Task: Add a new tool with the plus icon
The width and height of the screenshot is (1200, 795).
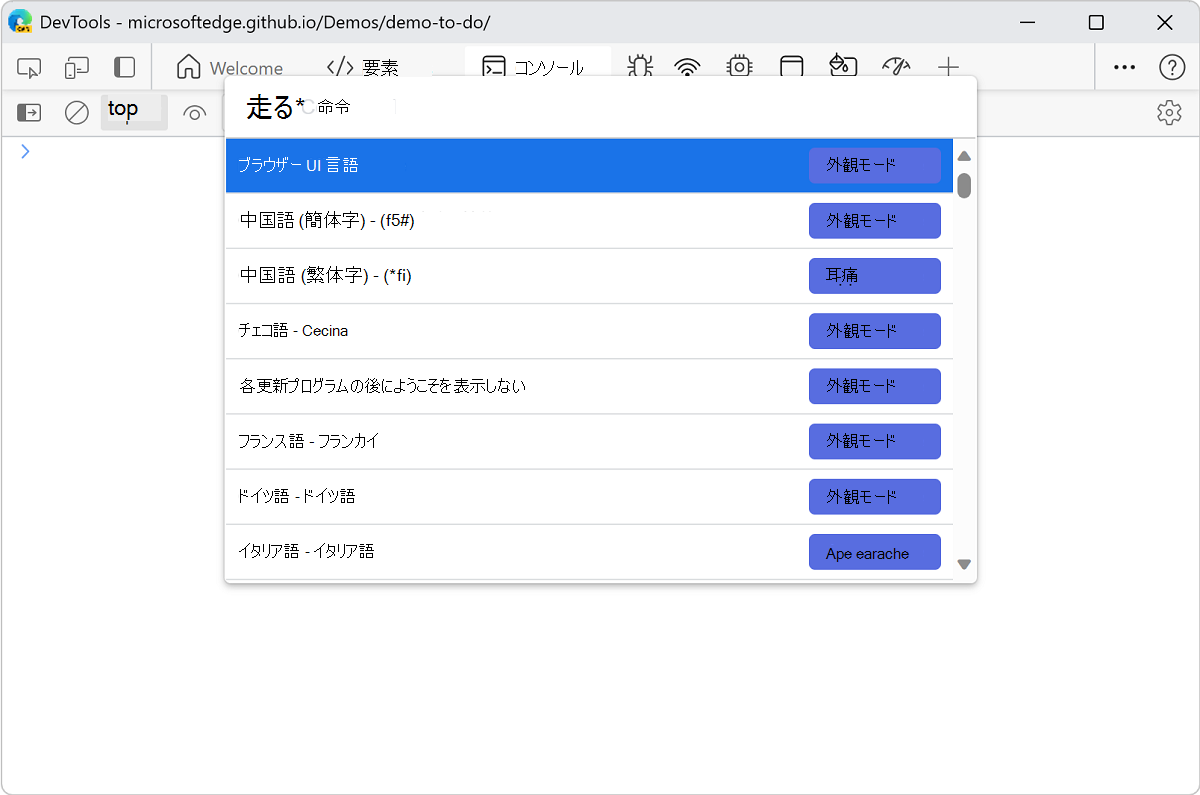Action: point(947,67)
